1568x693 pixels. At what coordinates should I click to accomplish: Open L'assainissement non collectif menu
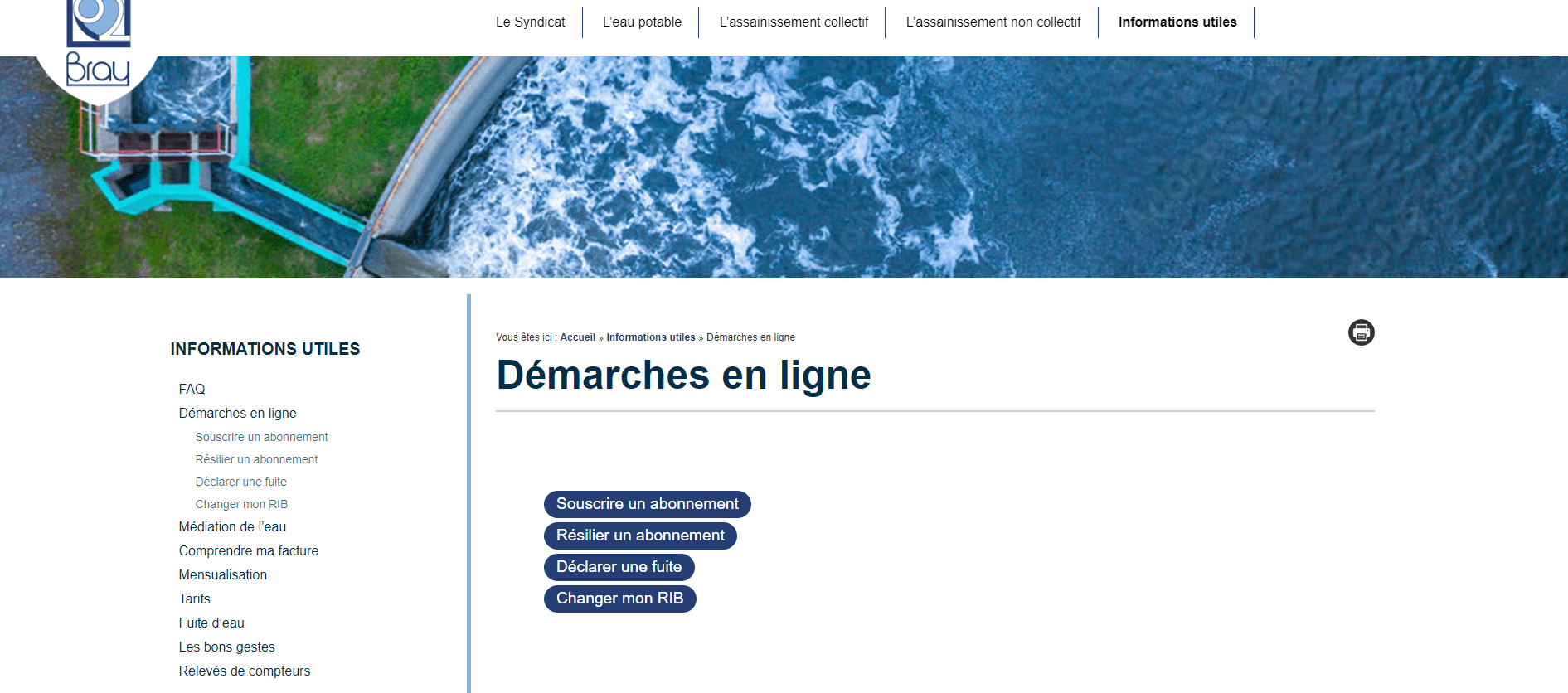pos(993,22)
